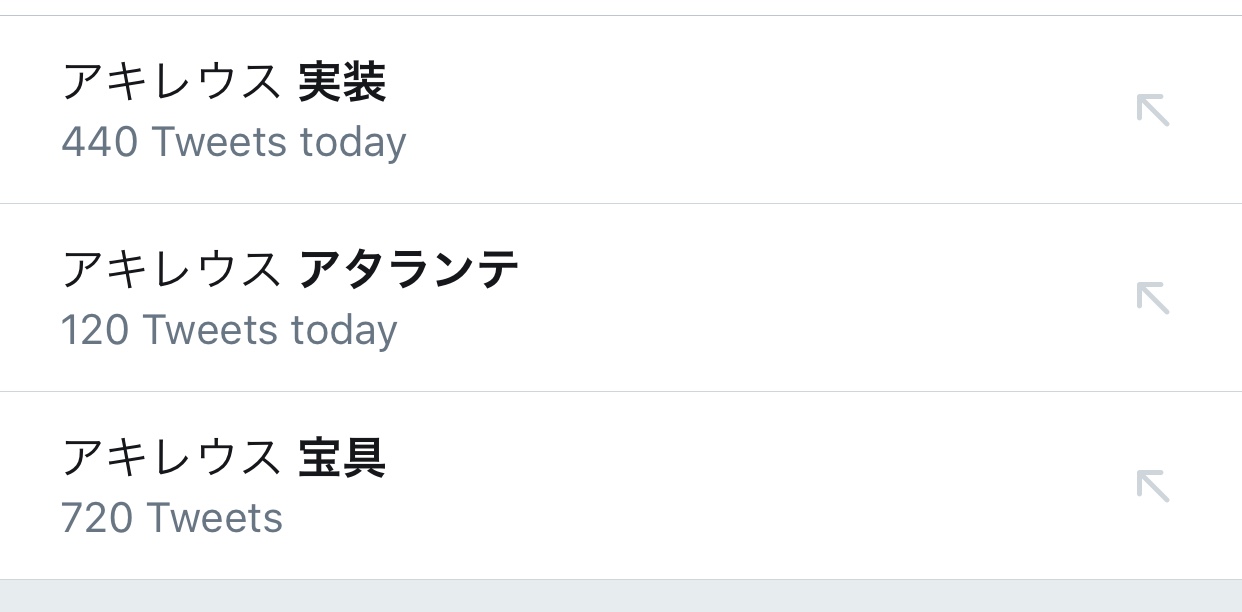
Task: Select the アキレウス 宝具 search suggestion
Action: [224, 460]
